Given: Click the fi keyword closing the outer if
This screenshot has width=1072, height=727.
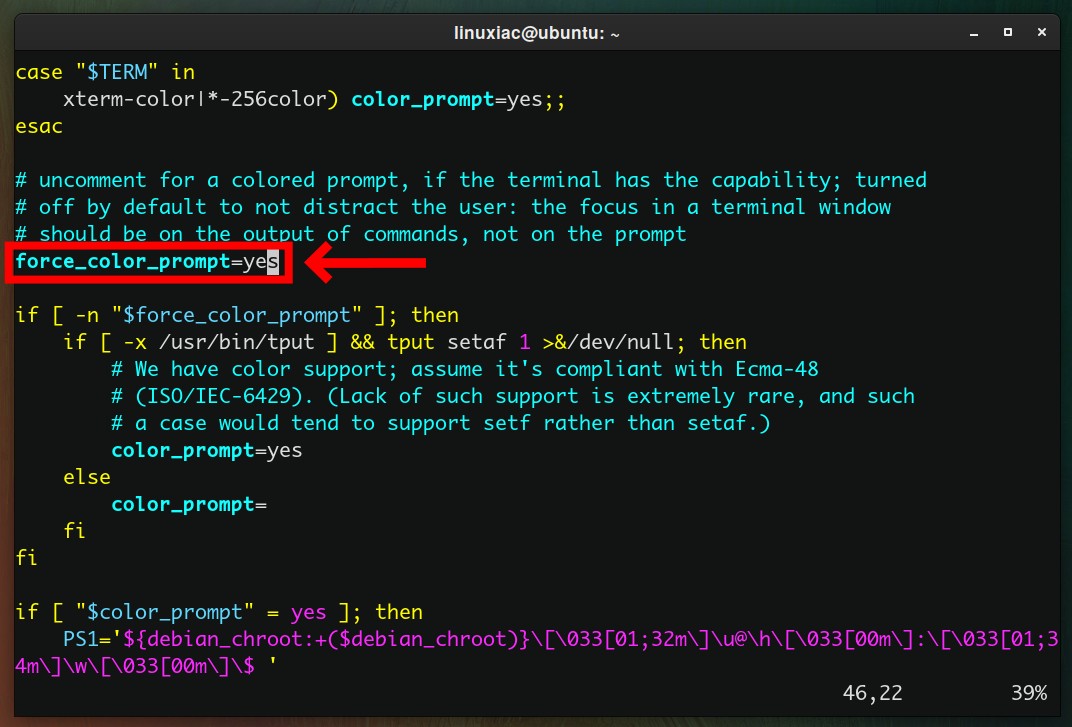Looking at the screenshot, I should tap(25, 558).
